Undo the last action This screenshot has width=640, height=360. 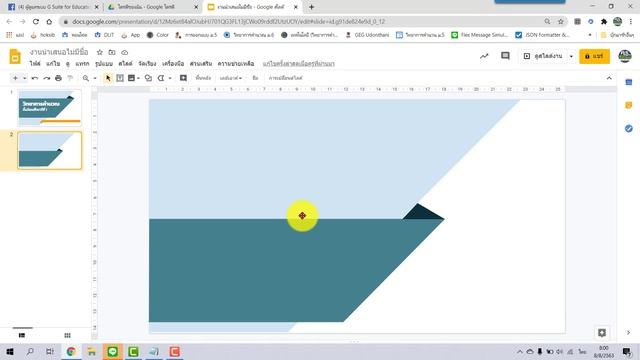pos(35,78)
